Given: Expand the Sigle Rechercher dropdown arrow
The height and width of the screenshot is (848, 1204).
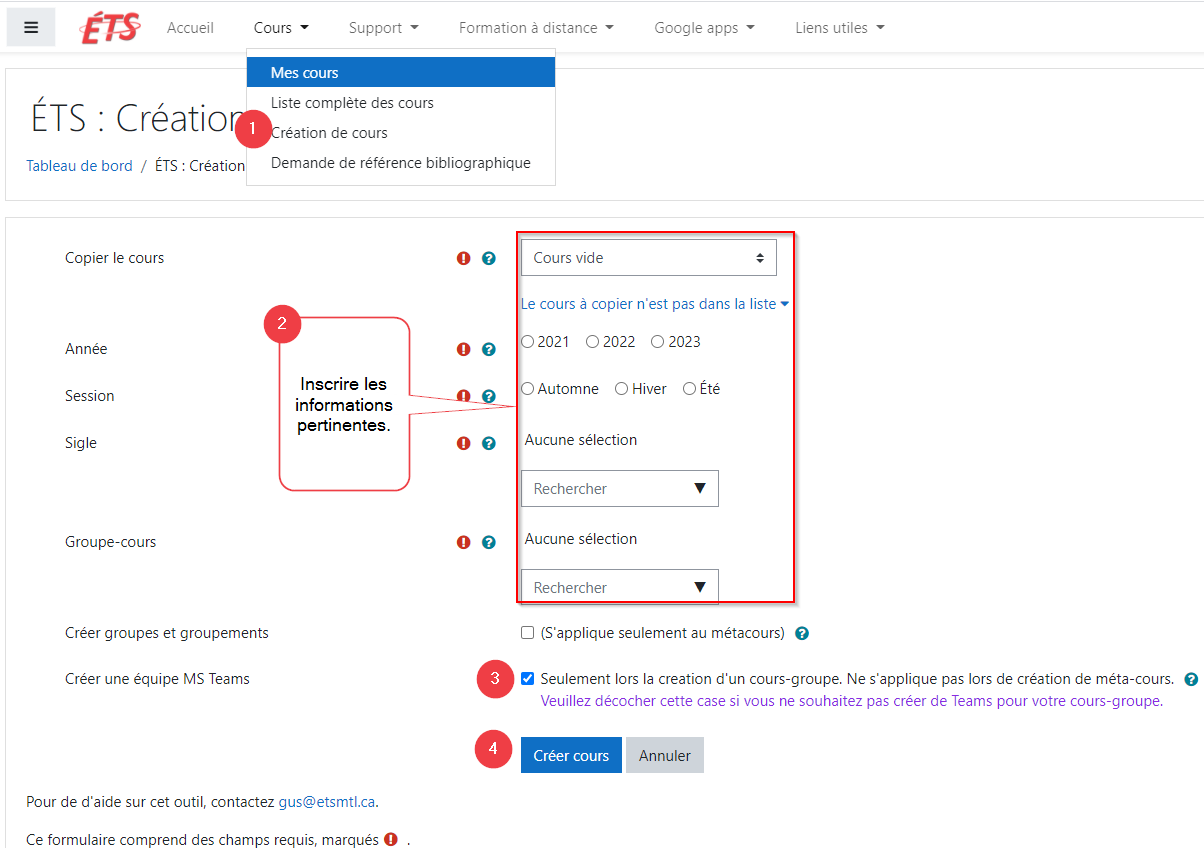Looking at the screenshot, I should 700,489.
